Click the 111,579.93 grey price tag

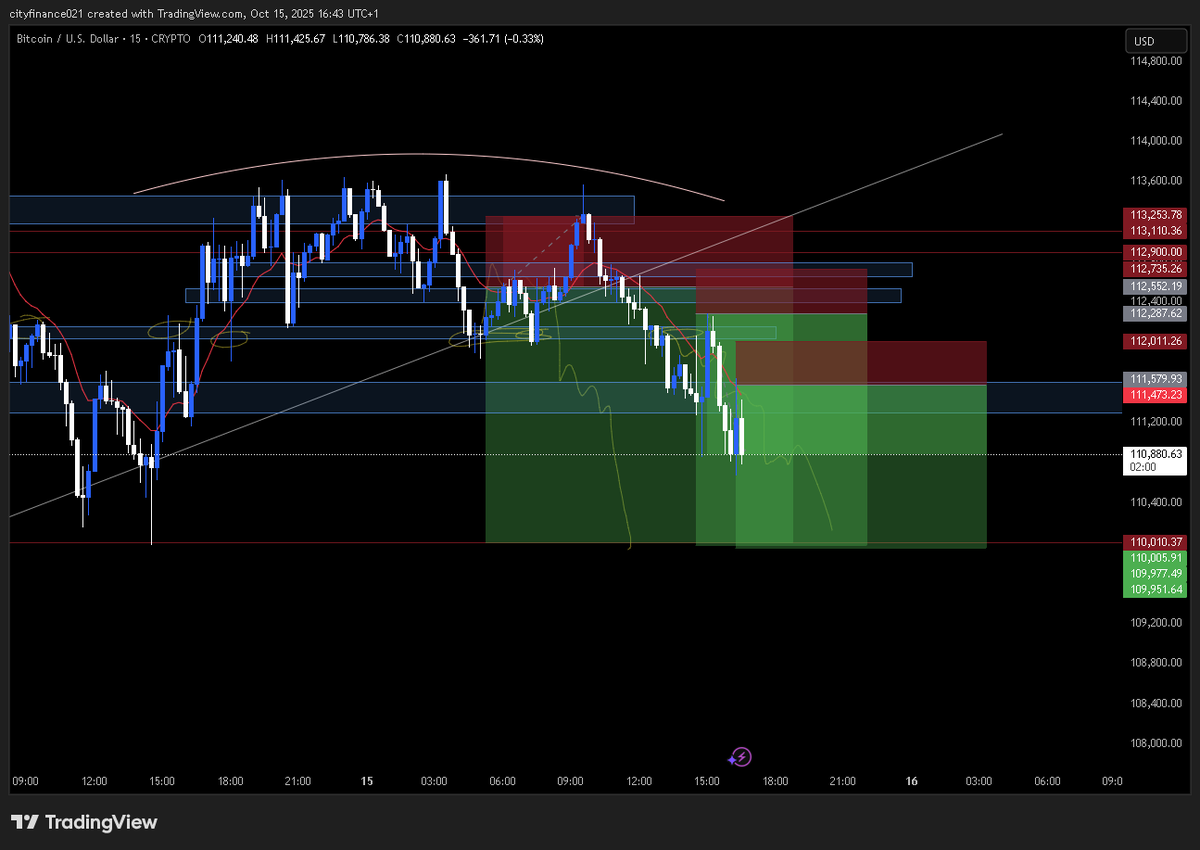(x=1155, y=379)
